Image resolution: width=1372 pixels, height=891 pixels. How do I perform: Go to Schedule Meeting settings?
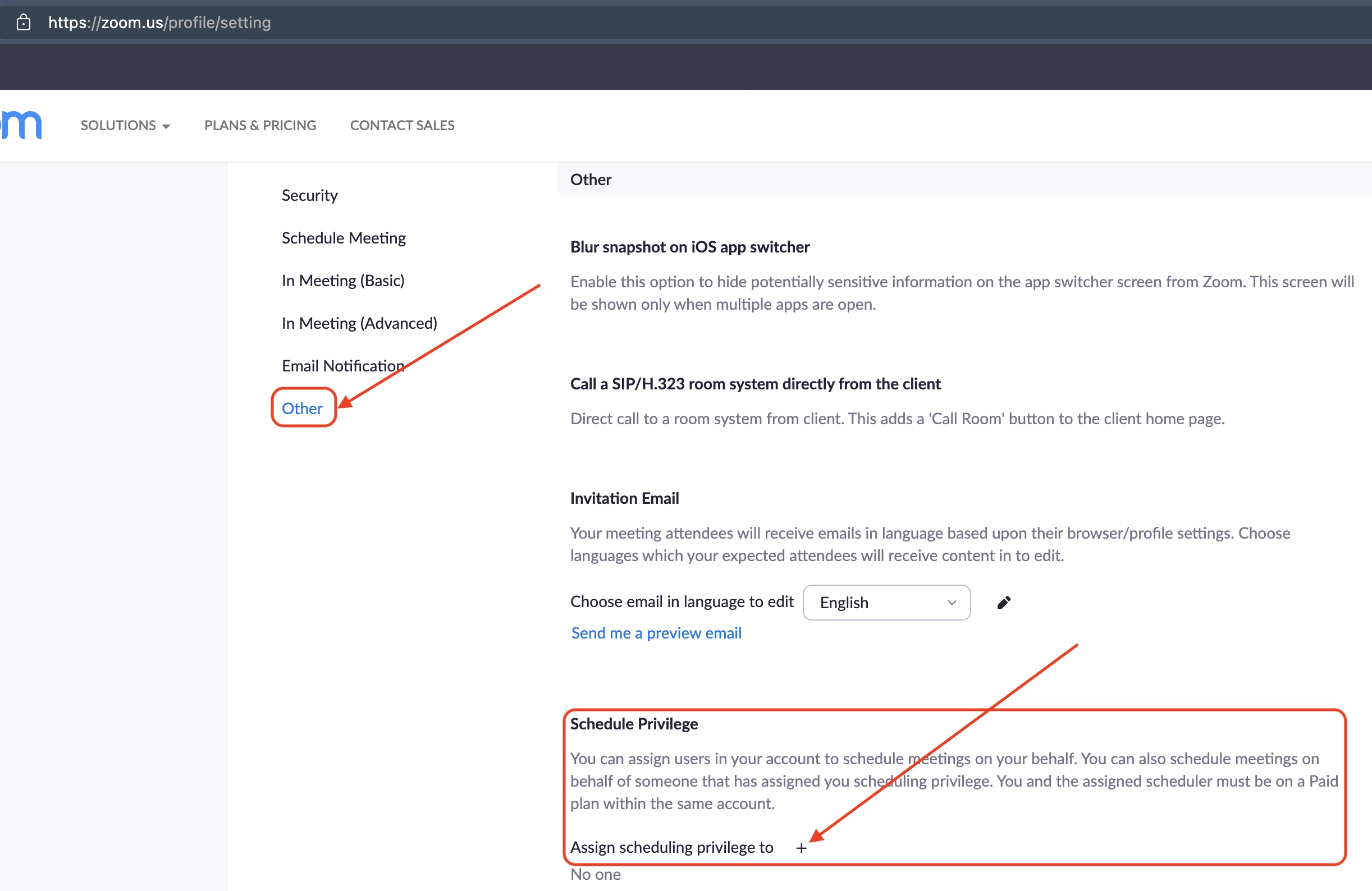[x=344, y=238]
